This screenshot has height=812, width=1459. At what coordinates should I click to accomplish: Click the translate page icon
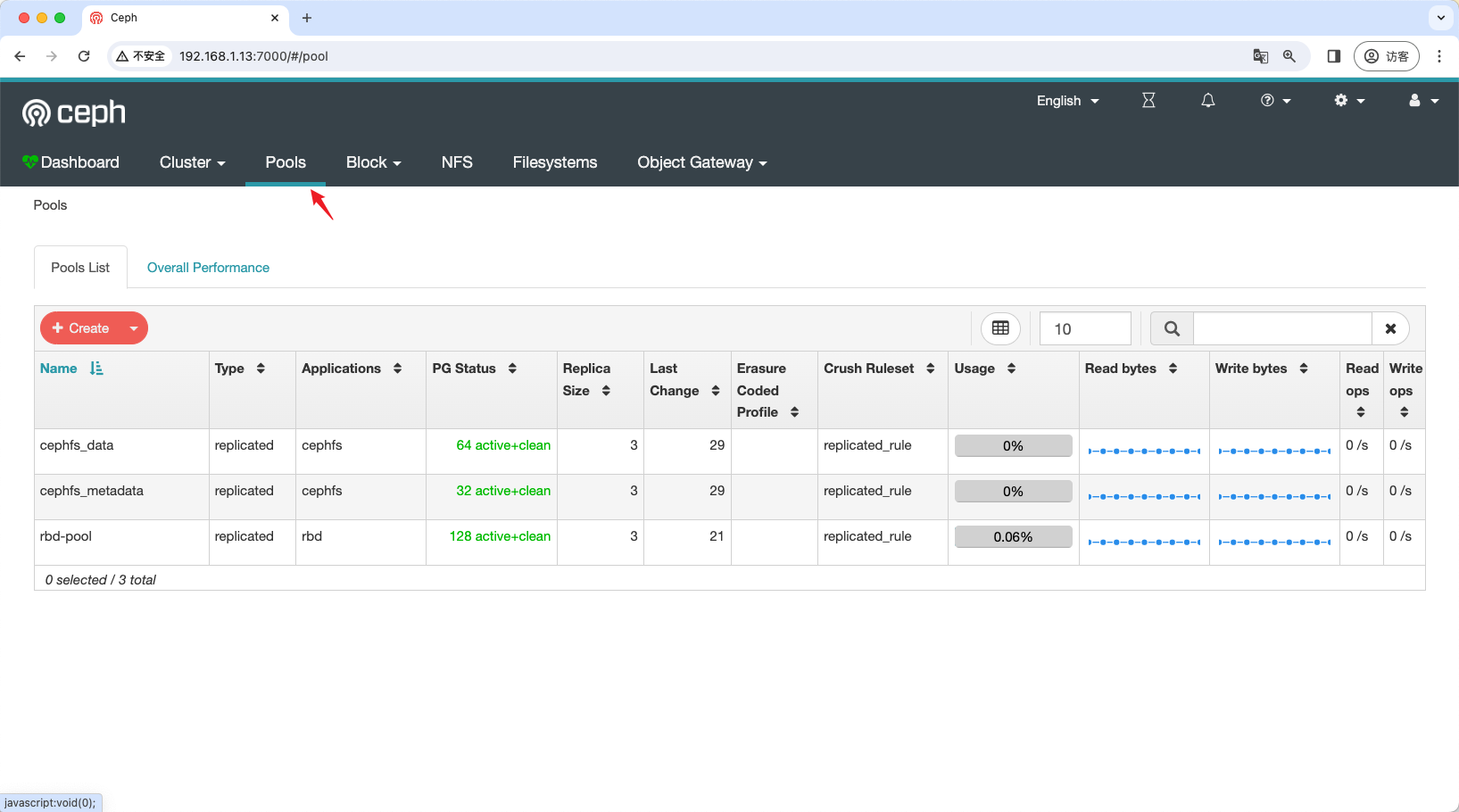click(1260, 56)
